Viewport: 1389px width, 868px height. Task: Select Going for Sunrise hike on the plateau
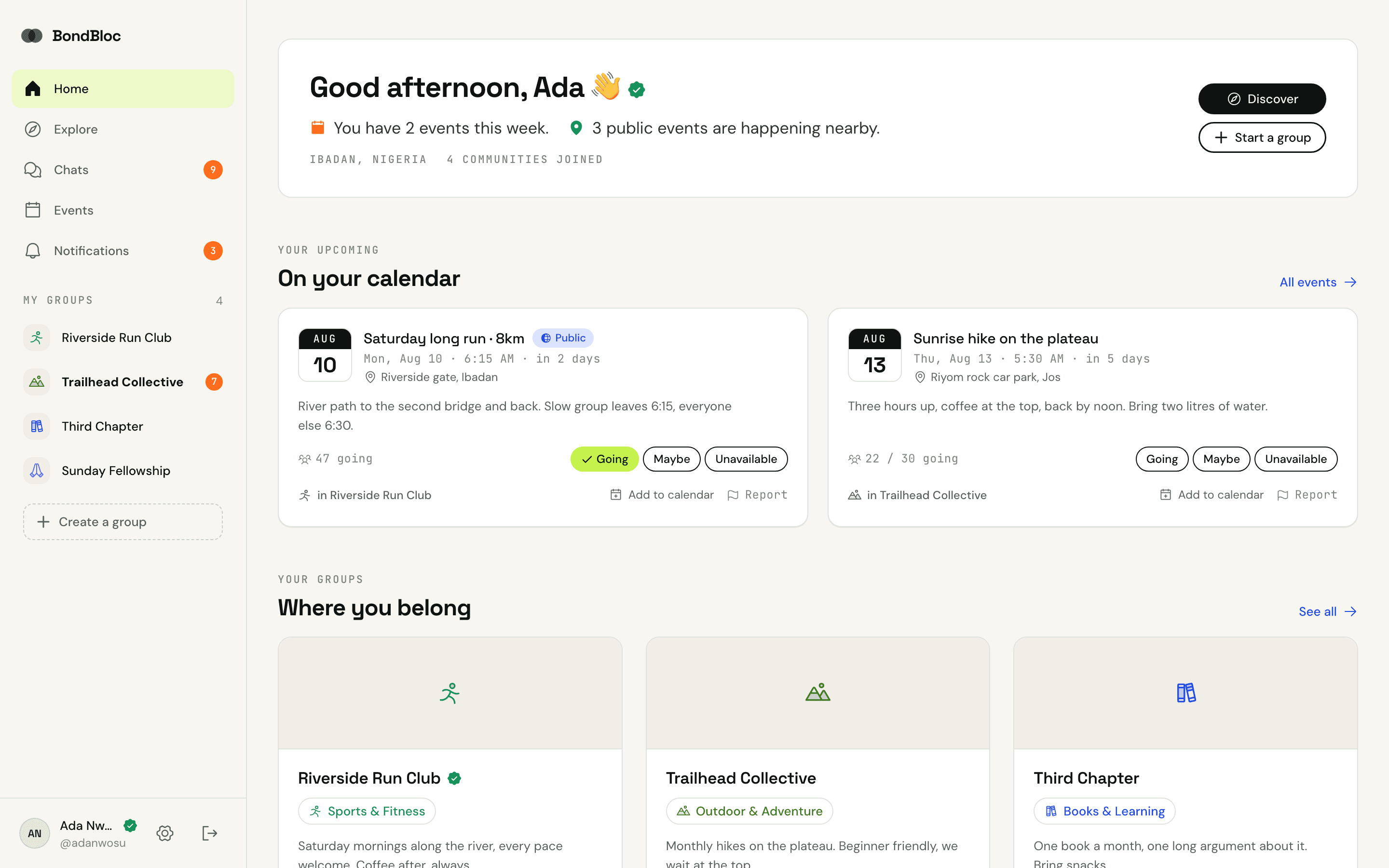1162,459
